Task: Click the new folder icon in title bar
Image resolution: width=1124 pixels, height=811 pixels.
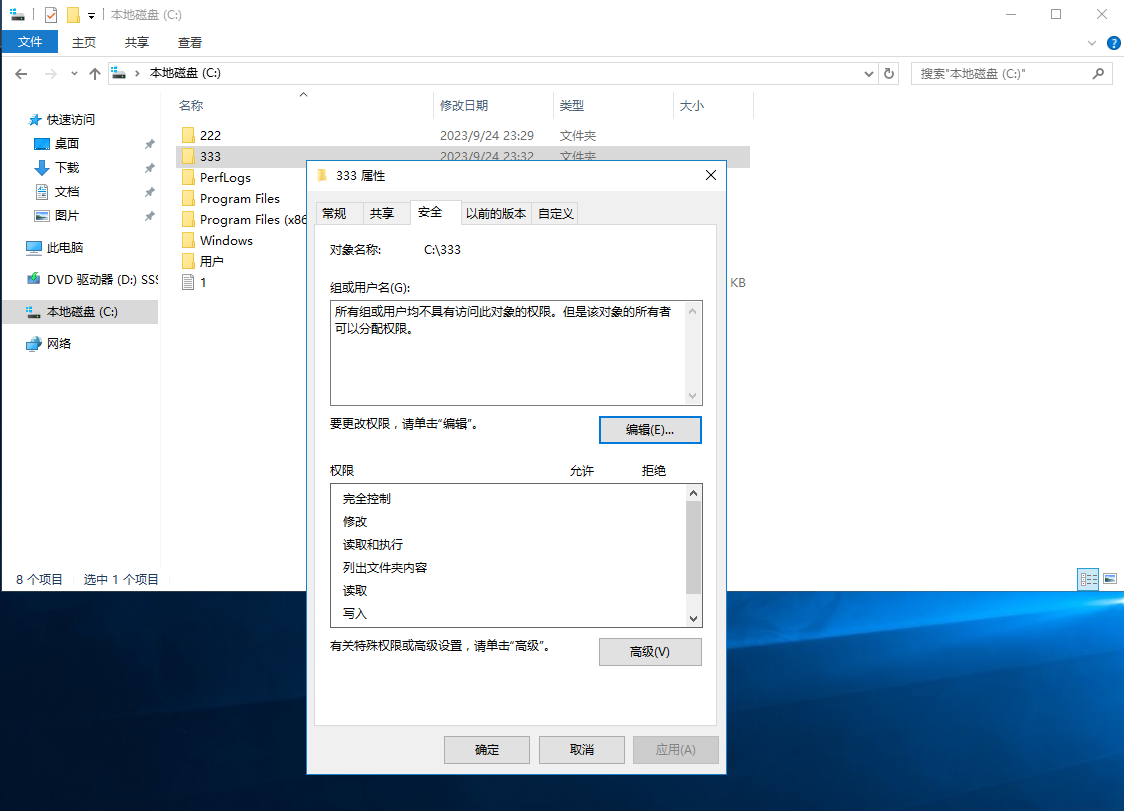Action: pyautogui.click(x=73, y=14)
